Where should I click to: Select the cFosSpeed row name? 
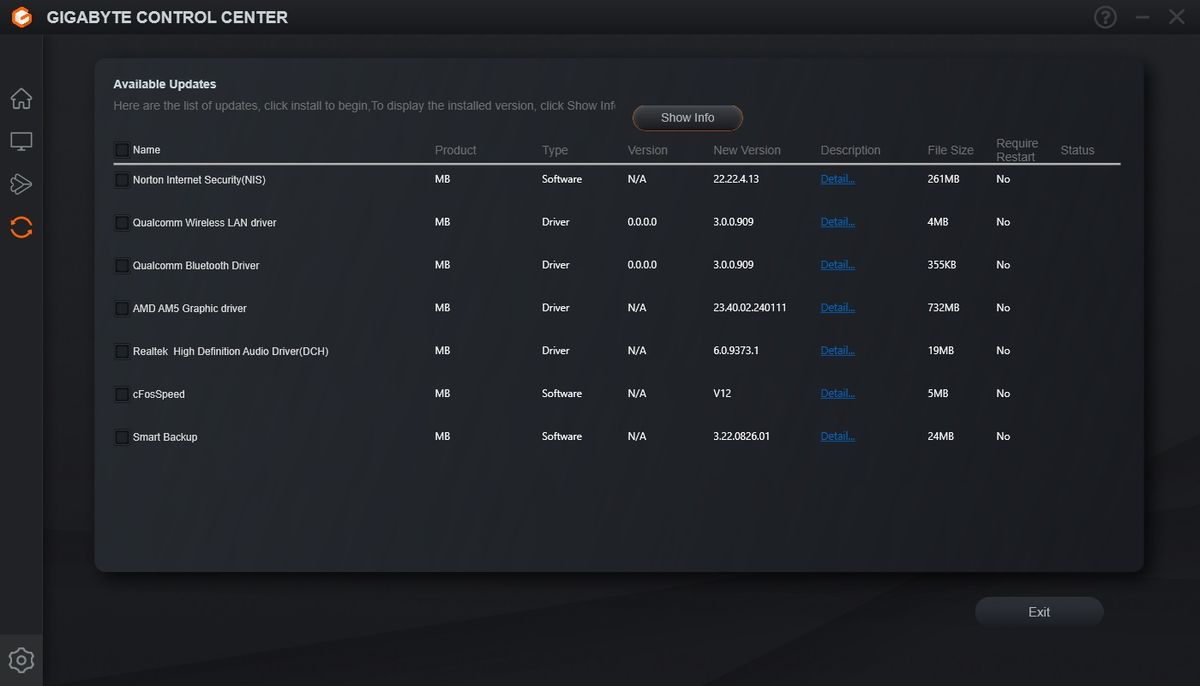159,394
